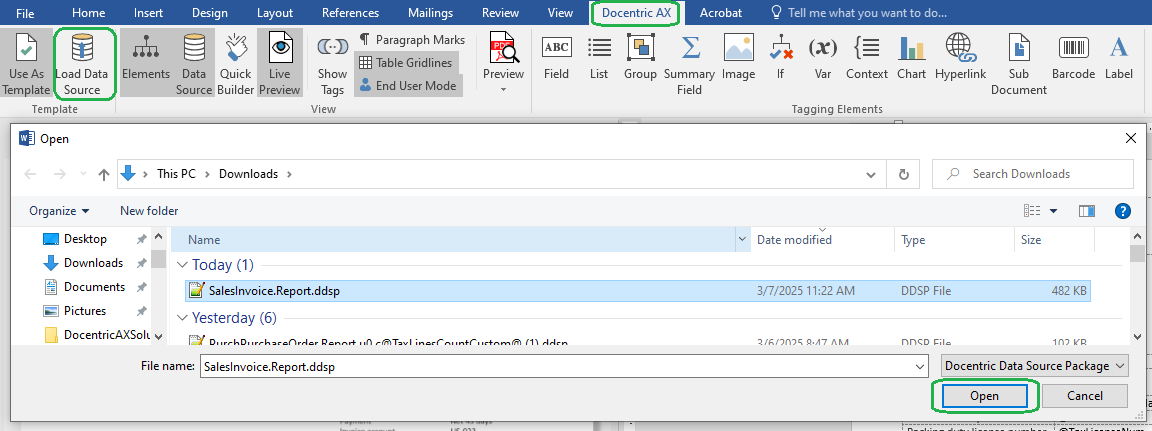This screenshot has width=1152, height=431.
Task: Insert a Hyperlink tagging element
Action: click(960, 57)
